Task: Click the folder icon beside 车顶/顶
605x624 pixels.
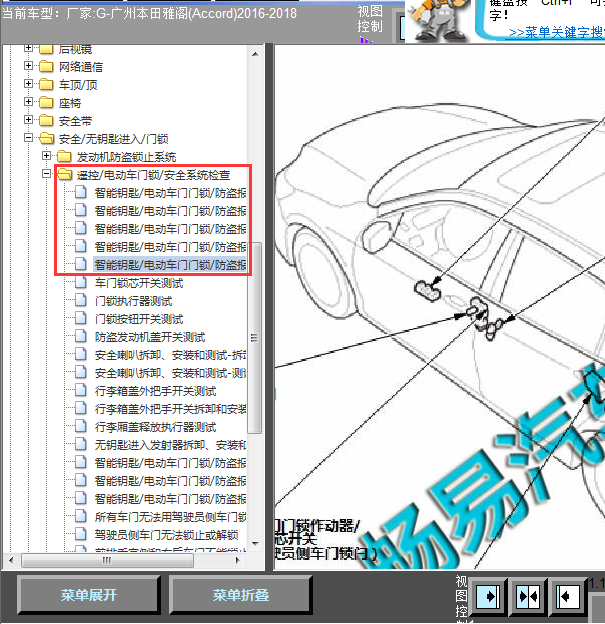Action: click(x=46, y=84)
